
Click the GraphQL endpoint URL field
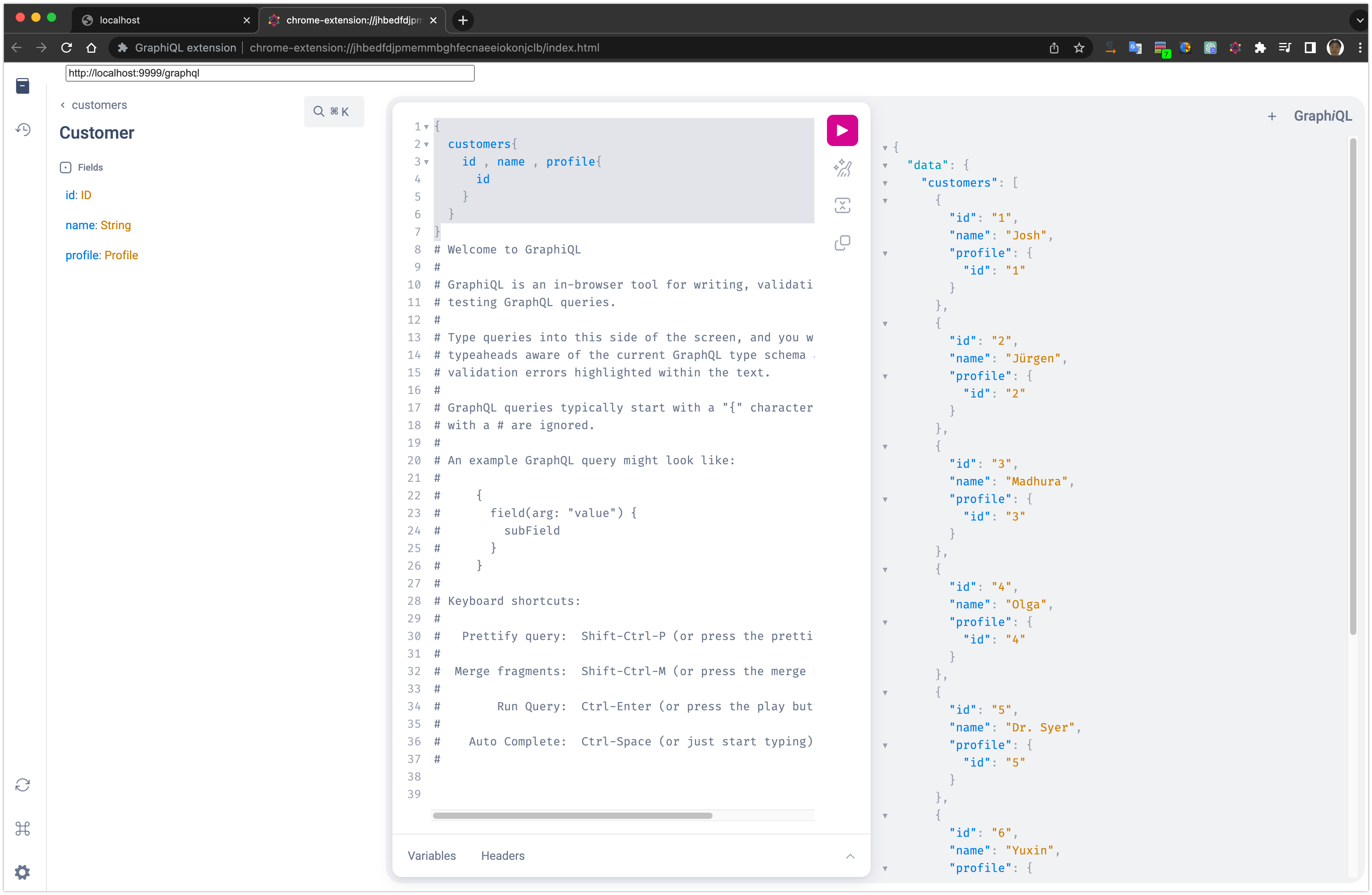[x=270, y=73]
